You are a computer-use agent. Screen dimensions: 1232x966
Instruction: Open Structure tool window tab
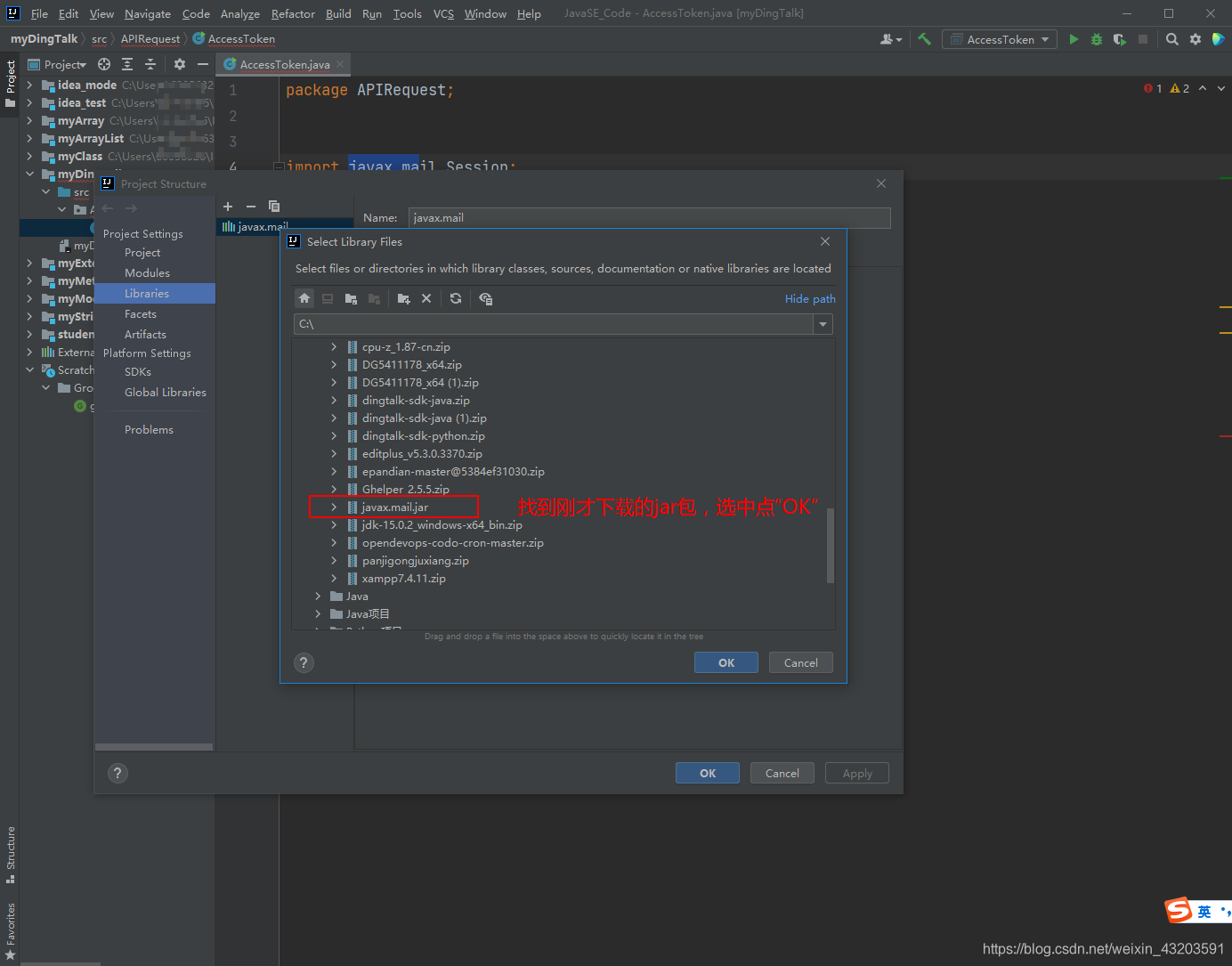tap(11, 856)
